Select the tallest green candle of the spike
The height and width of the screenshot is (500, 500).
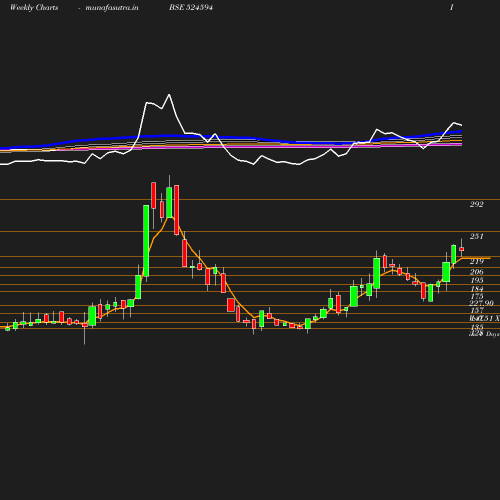pyautogui.click(x=146, y=241)
